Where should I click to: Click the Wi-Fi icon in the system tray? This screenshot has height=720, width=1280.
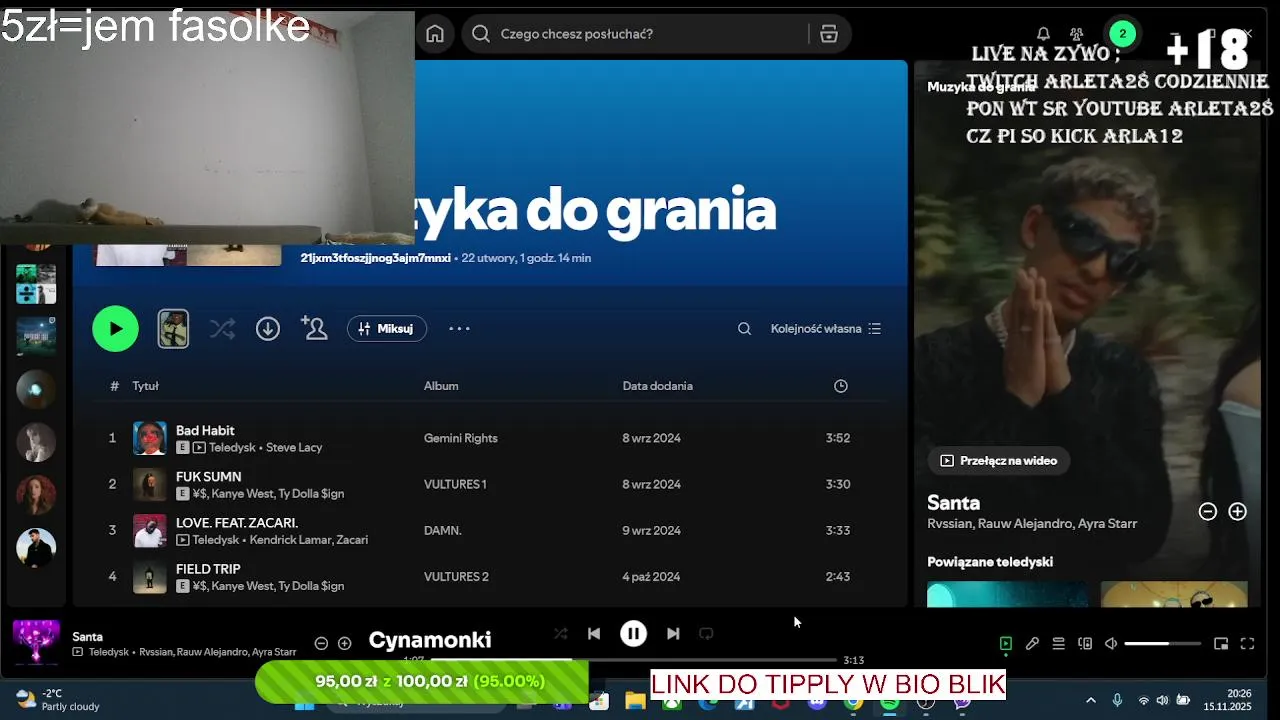[x=1144, y=700]
